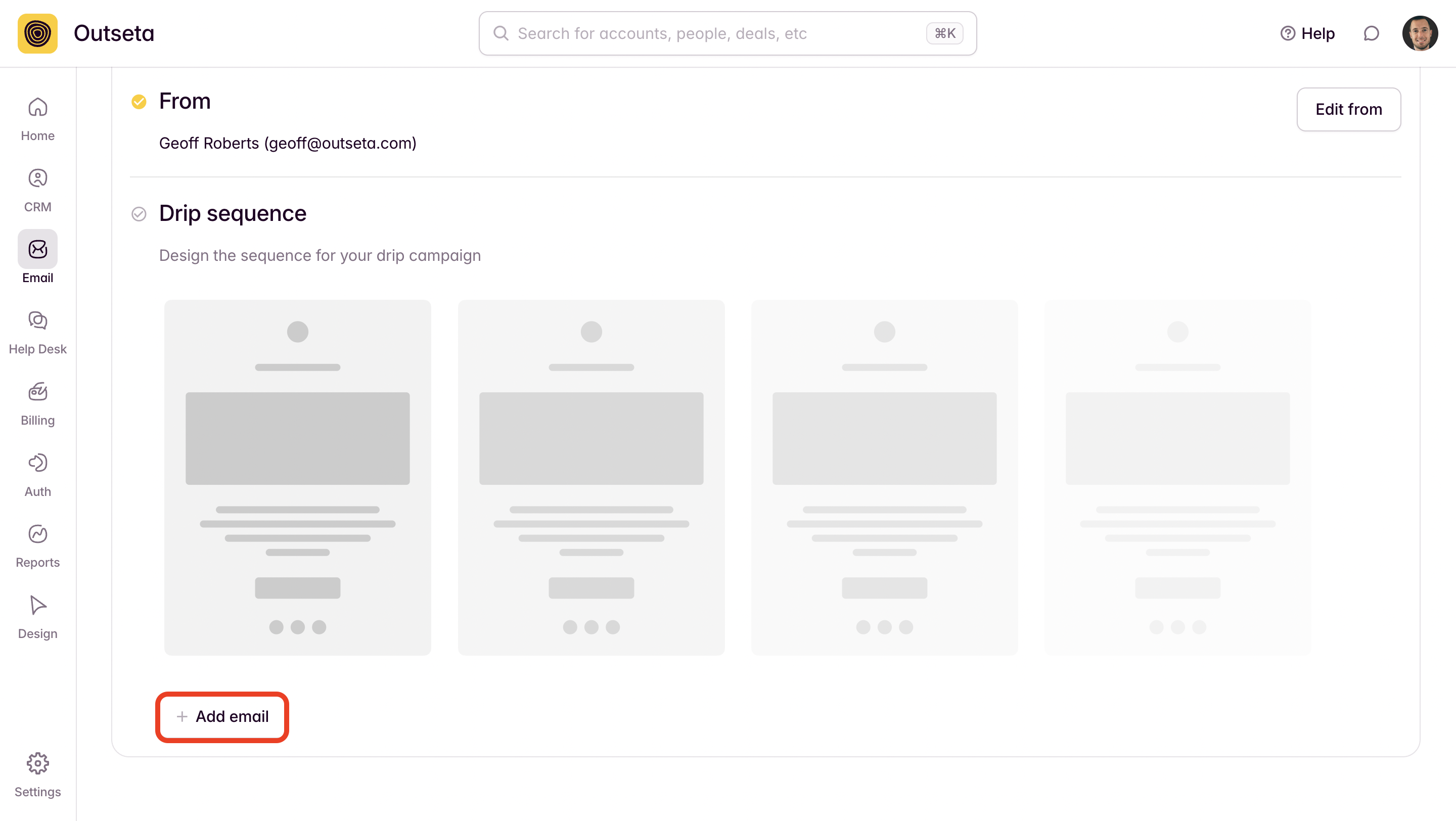Screen dimensions: 1456x821
Task: Click the Outseta logo icon
Action: [37, 33]
